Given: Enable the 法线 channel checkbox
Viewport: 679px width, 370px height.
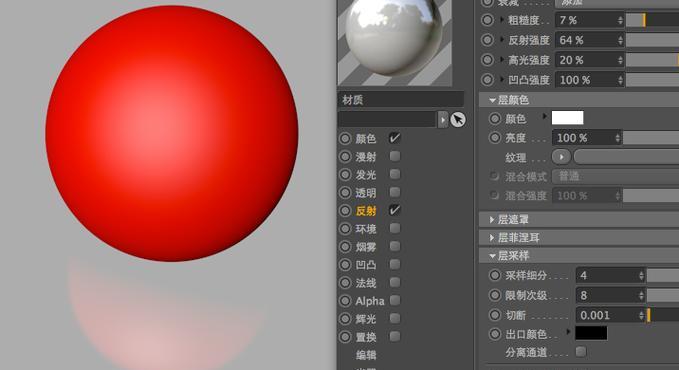Looking at the screenshot, I should click(394, 282).
